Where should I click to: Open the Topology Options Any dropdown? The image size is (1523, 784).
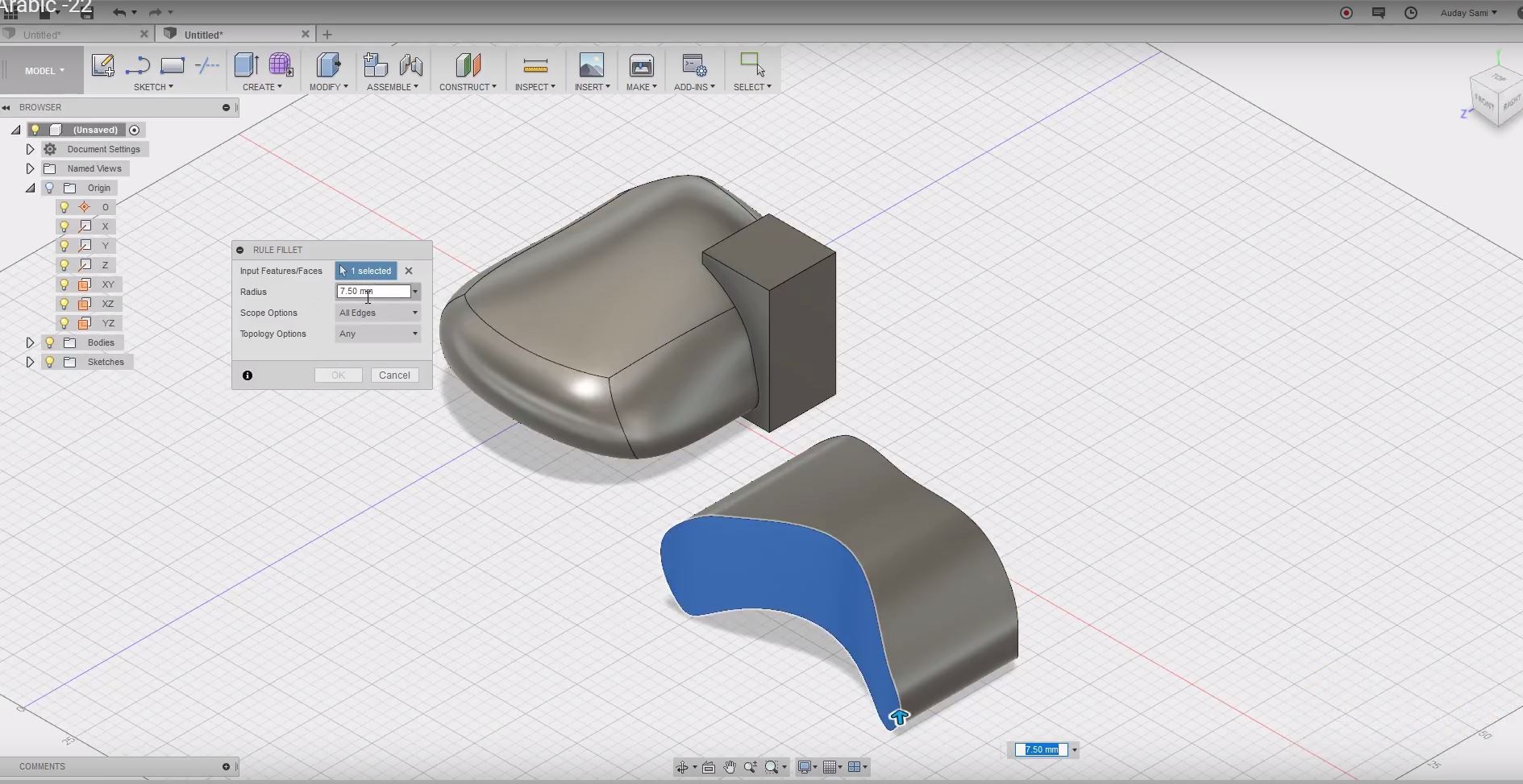pos(377,334)
